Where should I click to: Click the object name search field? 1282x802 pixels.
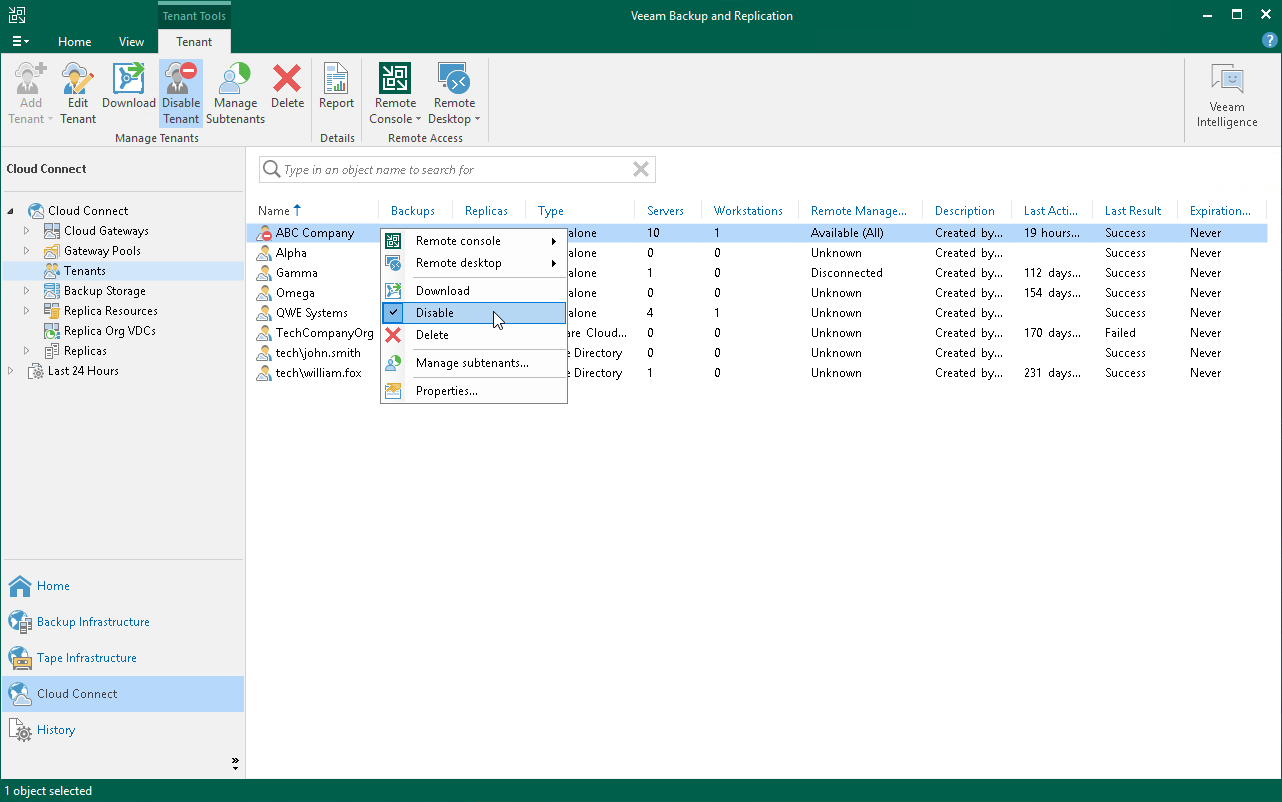click(x=450, y=170)
